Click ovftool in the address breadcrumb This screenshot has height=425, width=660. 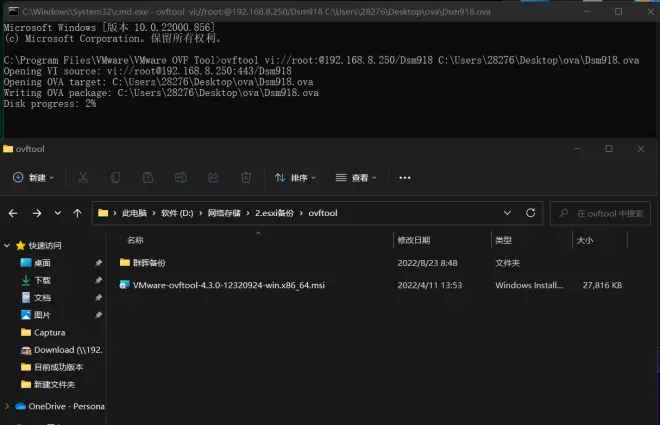click(323, 213)
